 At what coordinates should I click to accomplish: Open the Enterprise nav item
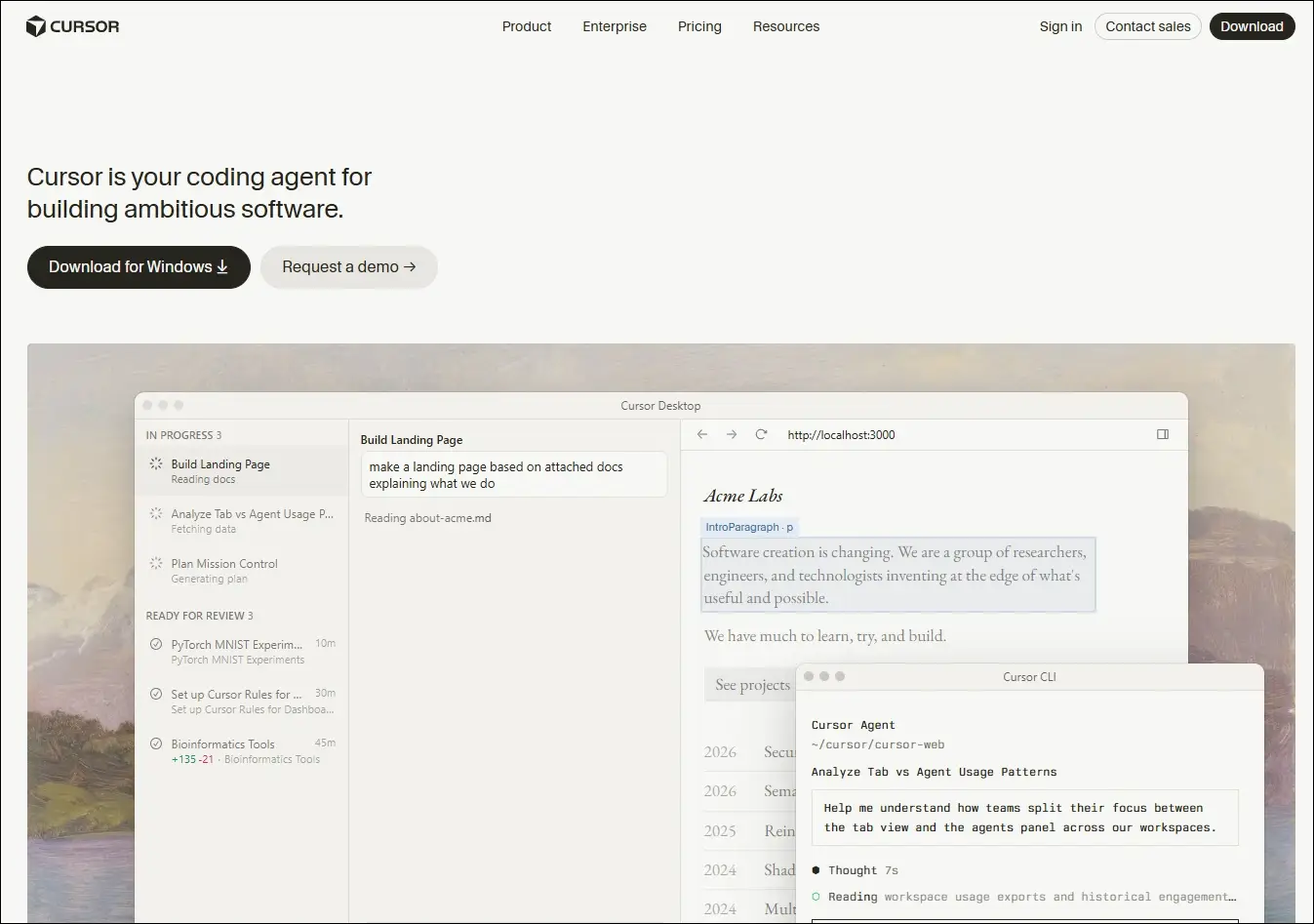click(615, 26)
